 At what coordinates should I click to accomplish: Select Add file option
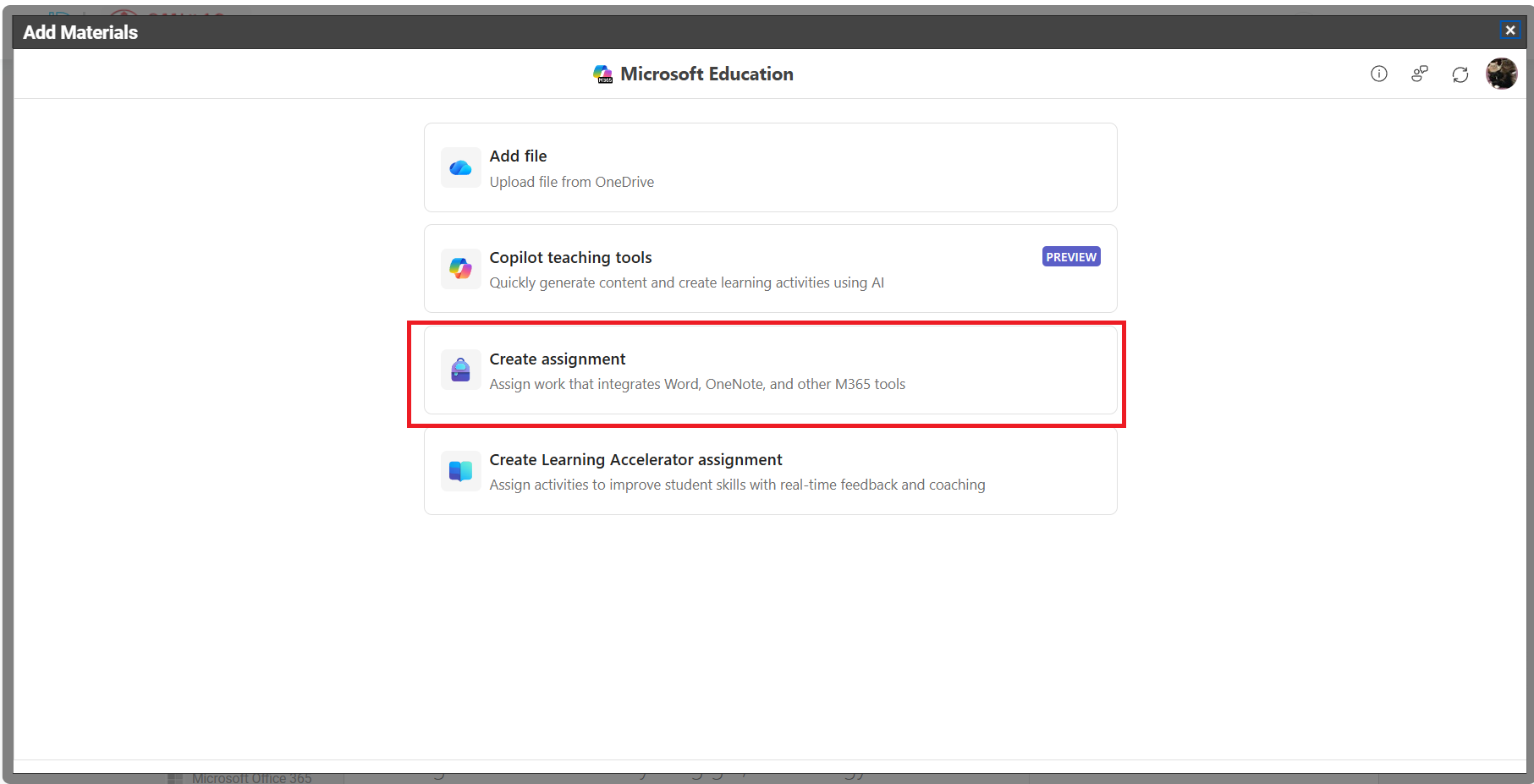point(770,167)
